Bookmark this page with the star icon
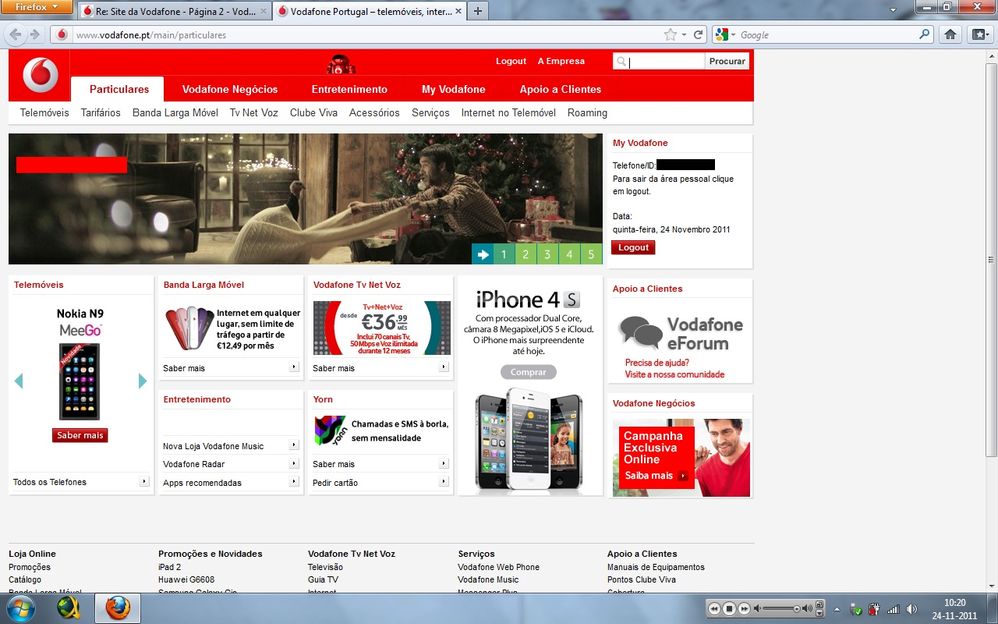This screenshot has width=998, height=624. (670, 34)
